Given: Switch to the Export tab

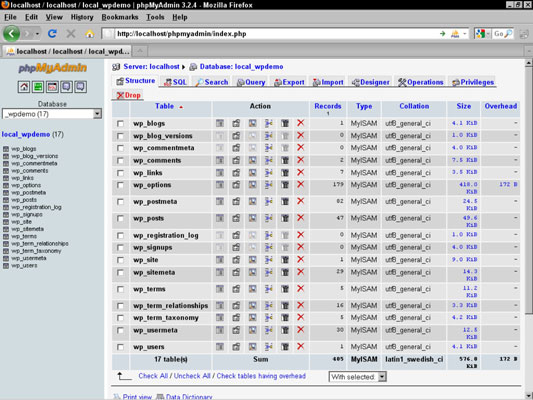Looking at the screenshot, I should 289,82.
